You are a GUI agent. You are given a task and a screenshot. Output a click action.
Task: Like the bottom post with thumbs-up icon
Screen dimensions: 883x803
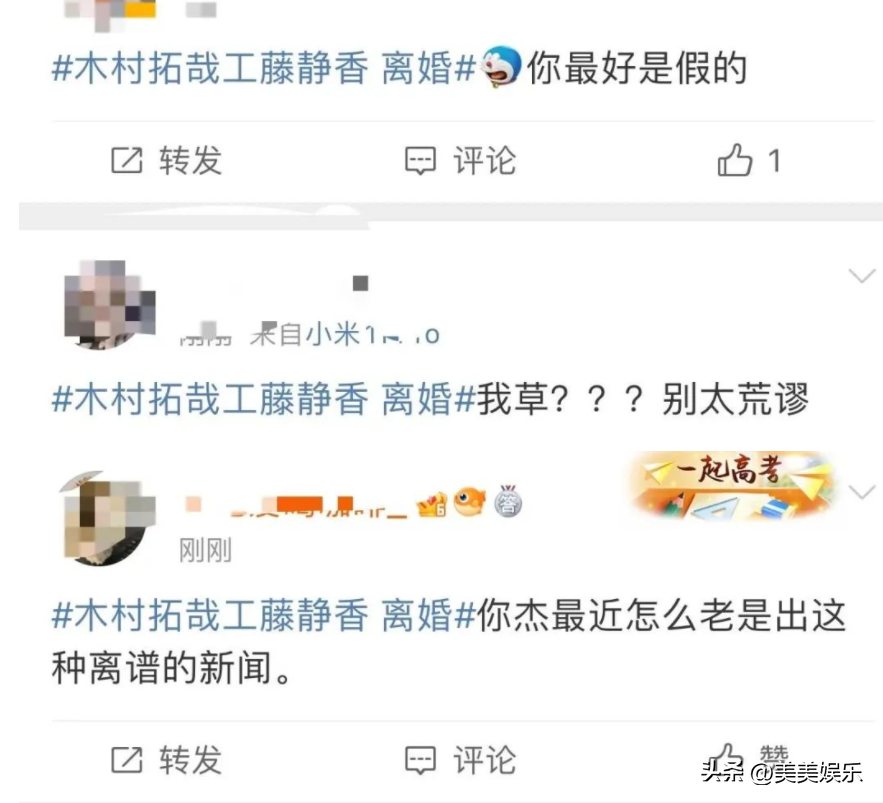pyautogui.click(x=725, y=757)
